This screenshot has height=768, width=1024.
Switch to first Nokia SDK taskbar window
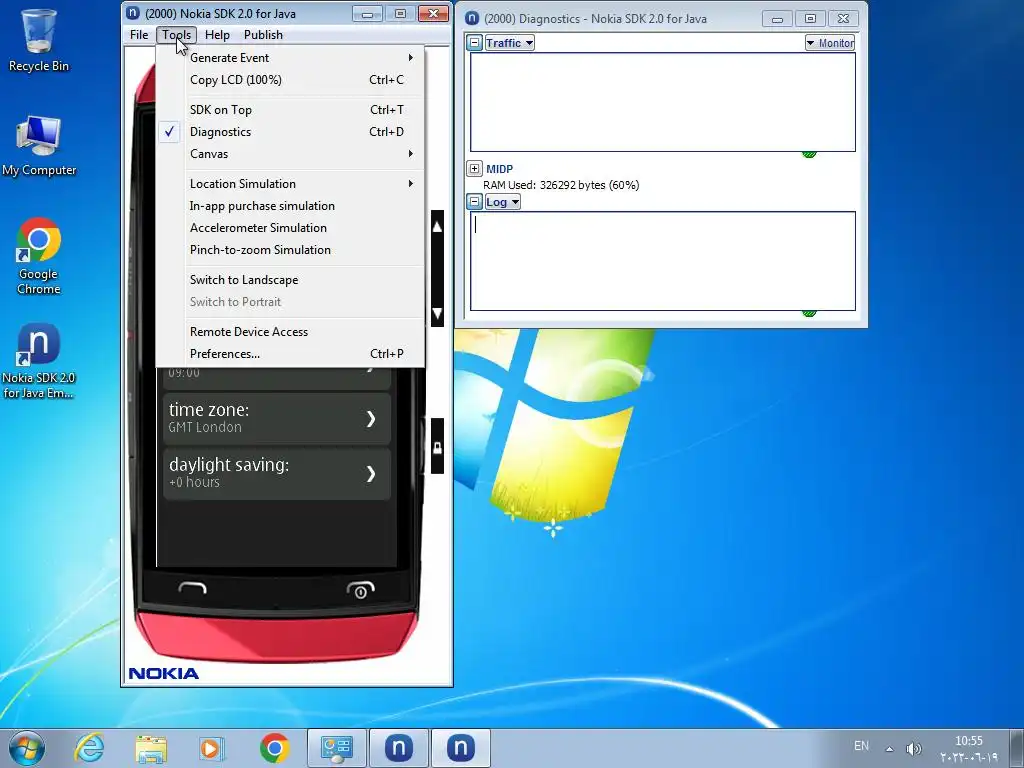[x=398, y=748]
